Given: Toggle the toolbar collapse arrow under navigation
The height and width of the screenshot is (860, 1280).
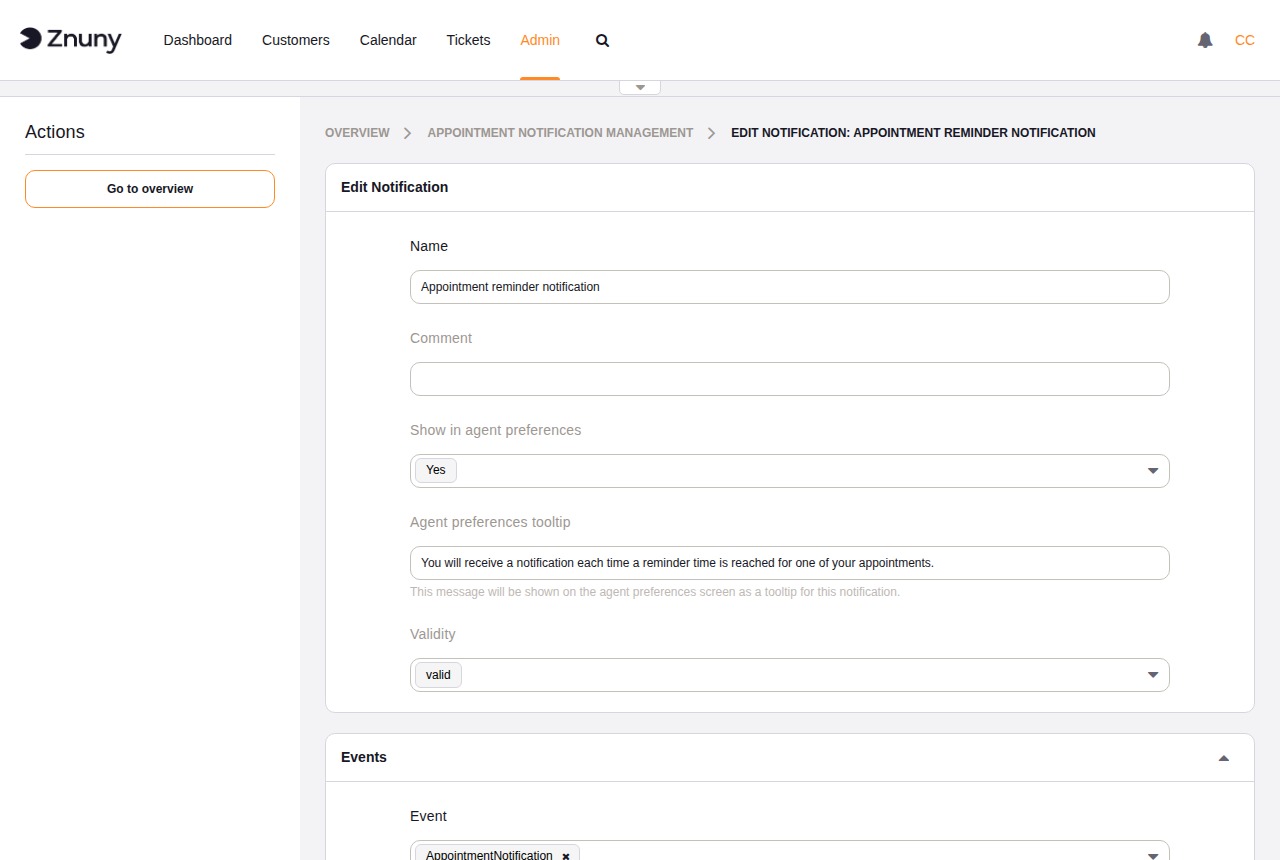Looking at the screenshot, I should coord(640,87).
